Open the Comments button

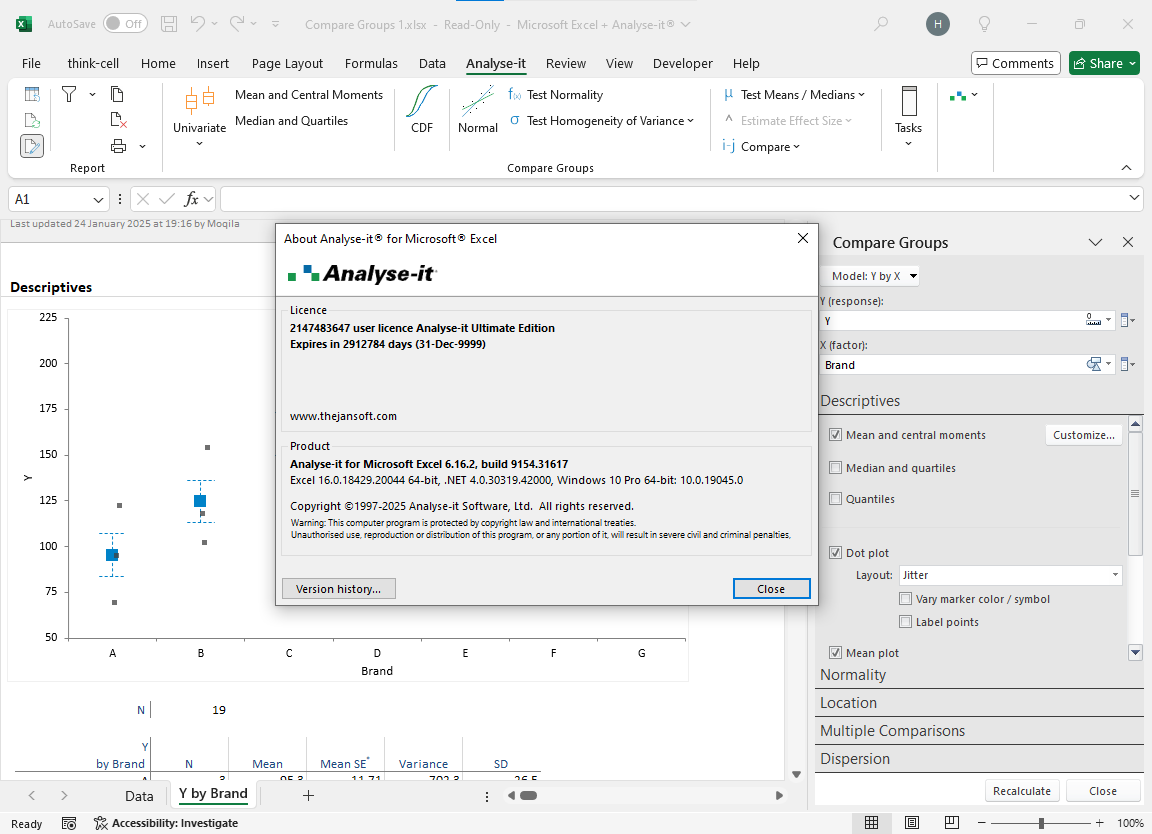[1015, 63]
